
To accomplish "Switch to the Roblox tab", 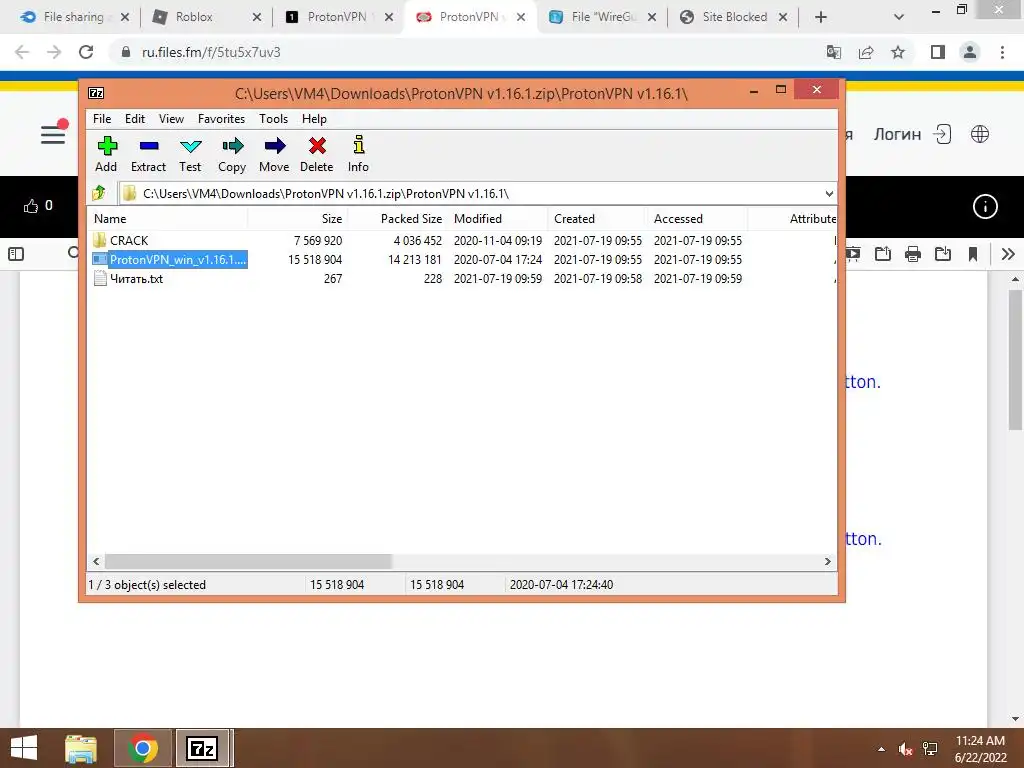I will (206, 17).
